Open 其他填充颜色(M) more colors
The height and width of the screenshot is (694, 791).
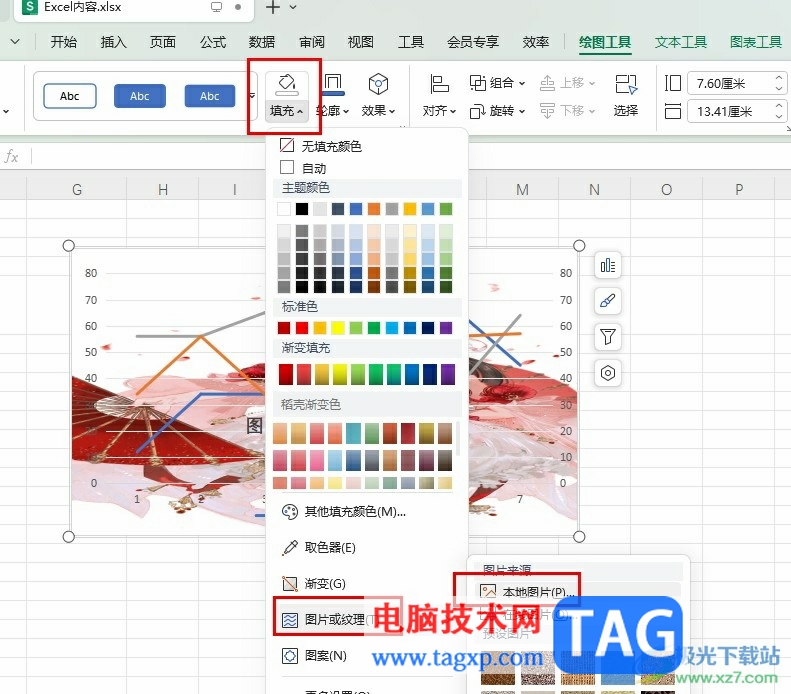tap(344, 512)
